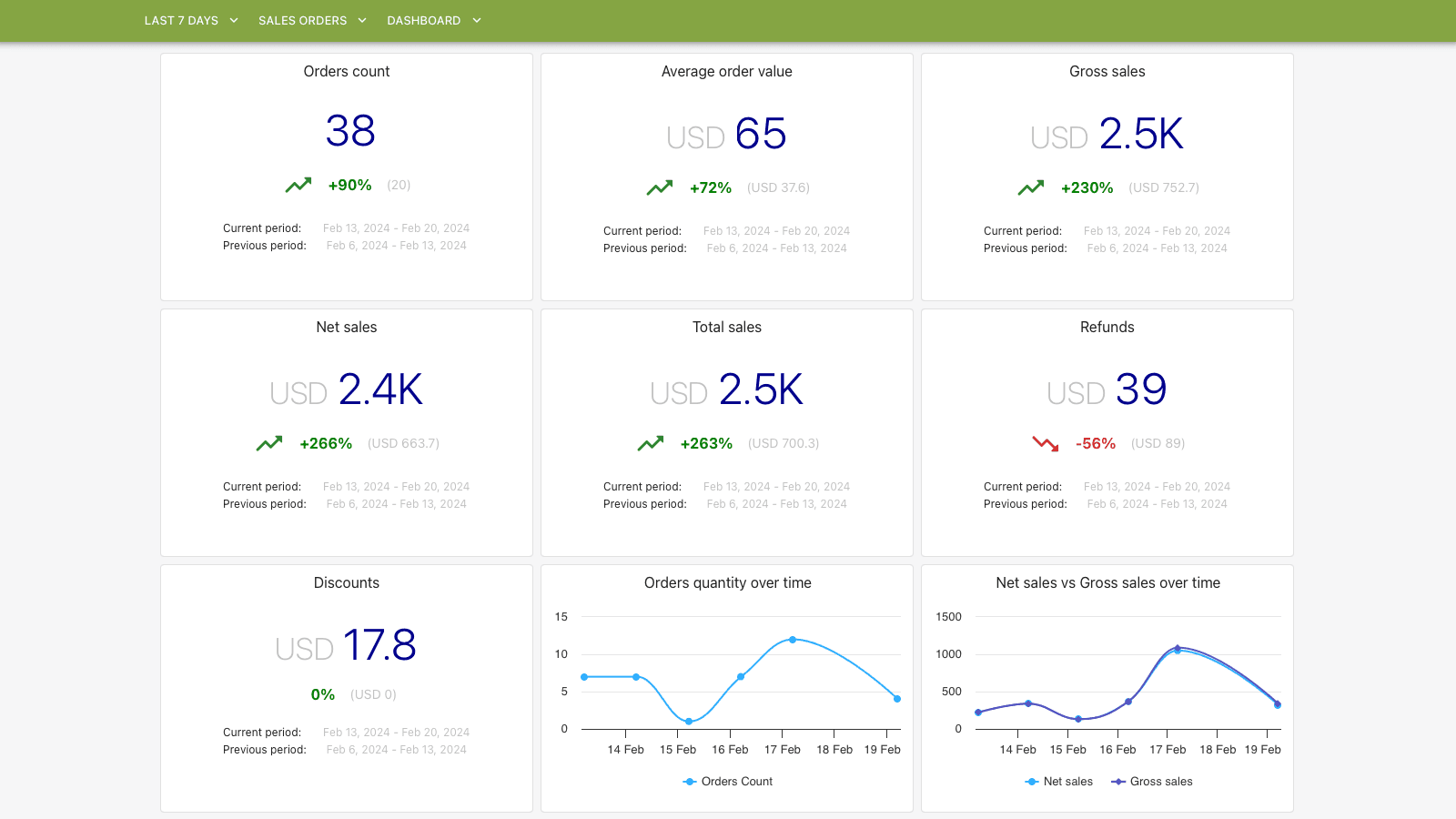This screenshot has height=819, width=1456.
Task: Toggle Net sales series in chart legend
Action: pyautogui.click(x=1058, y=782)
